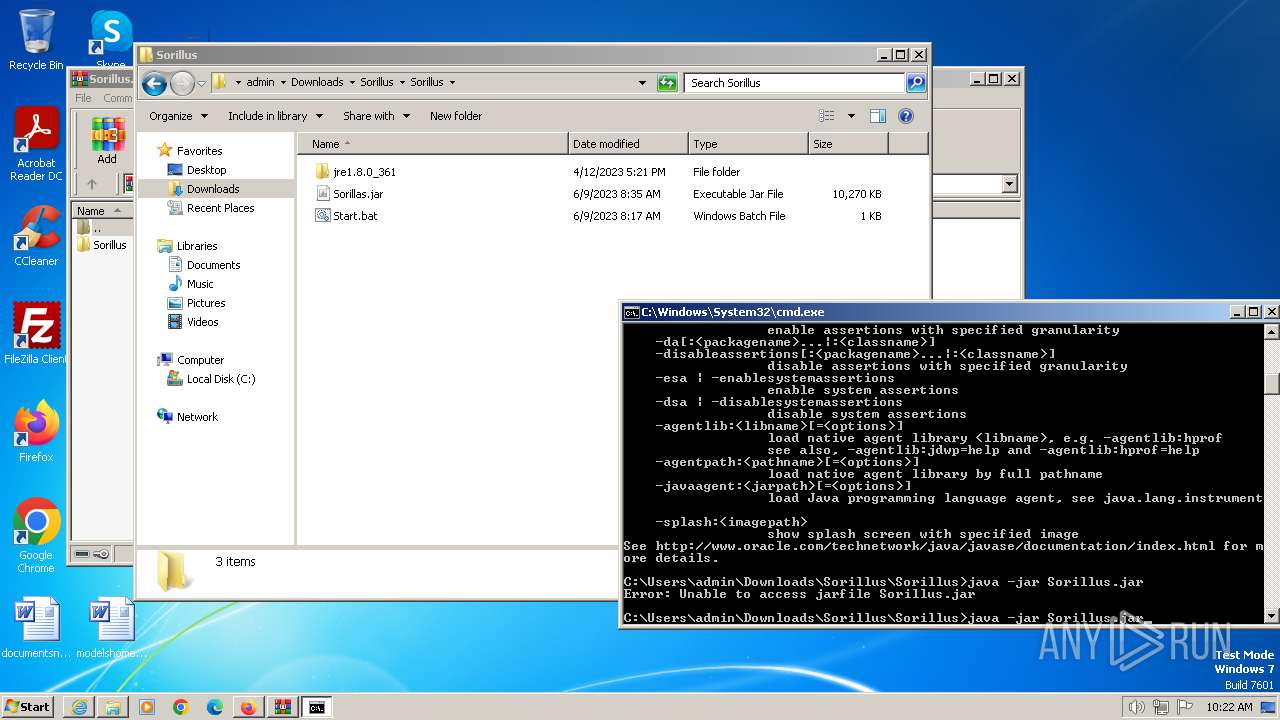This screenshot has width=1280, height=720.
Task: Click the Start button
Action: (28, 706)
